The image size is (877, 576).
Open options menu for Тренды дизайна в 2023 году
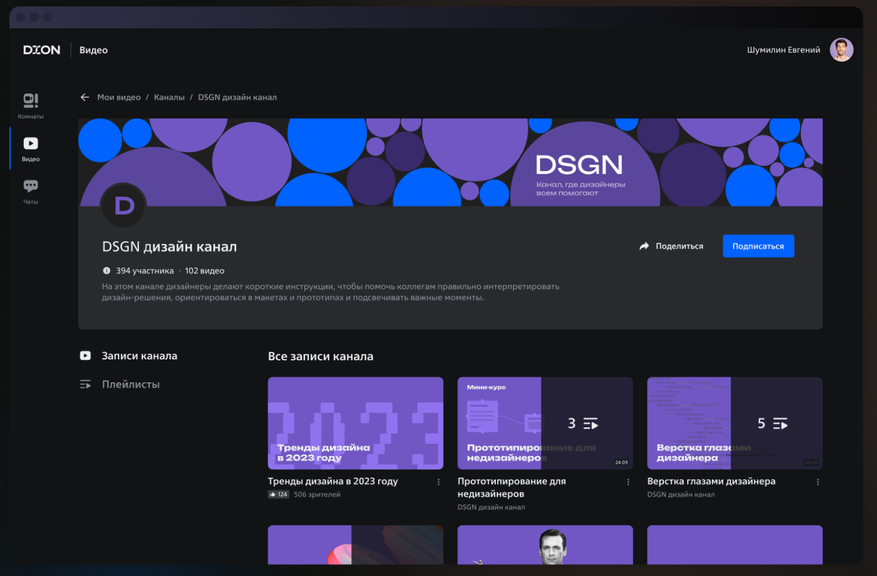pos(438,481)
